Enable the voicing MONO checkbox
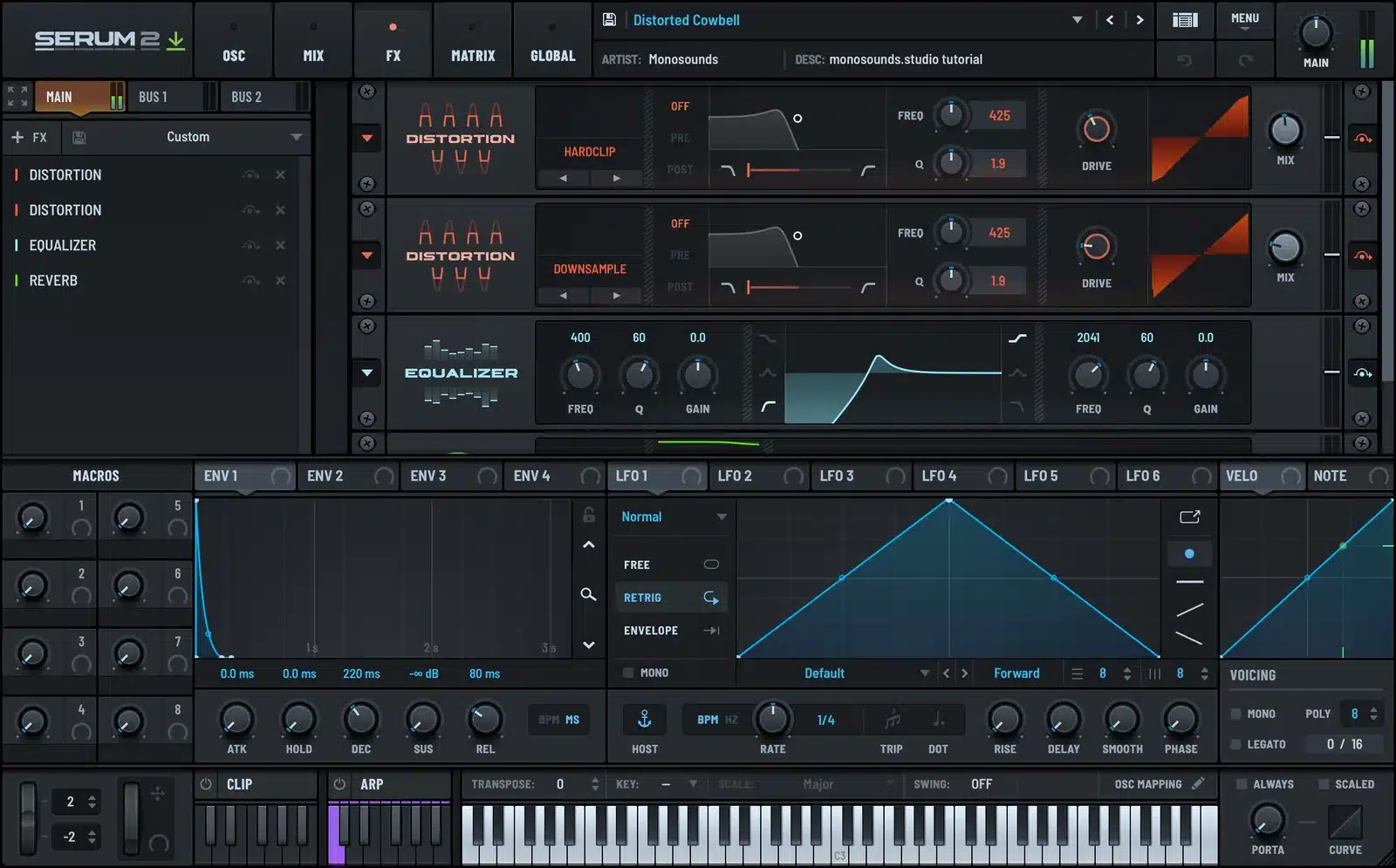Image resolution: width=1396 pixels, height=868 pixels. point(1235,714)
